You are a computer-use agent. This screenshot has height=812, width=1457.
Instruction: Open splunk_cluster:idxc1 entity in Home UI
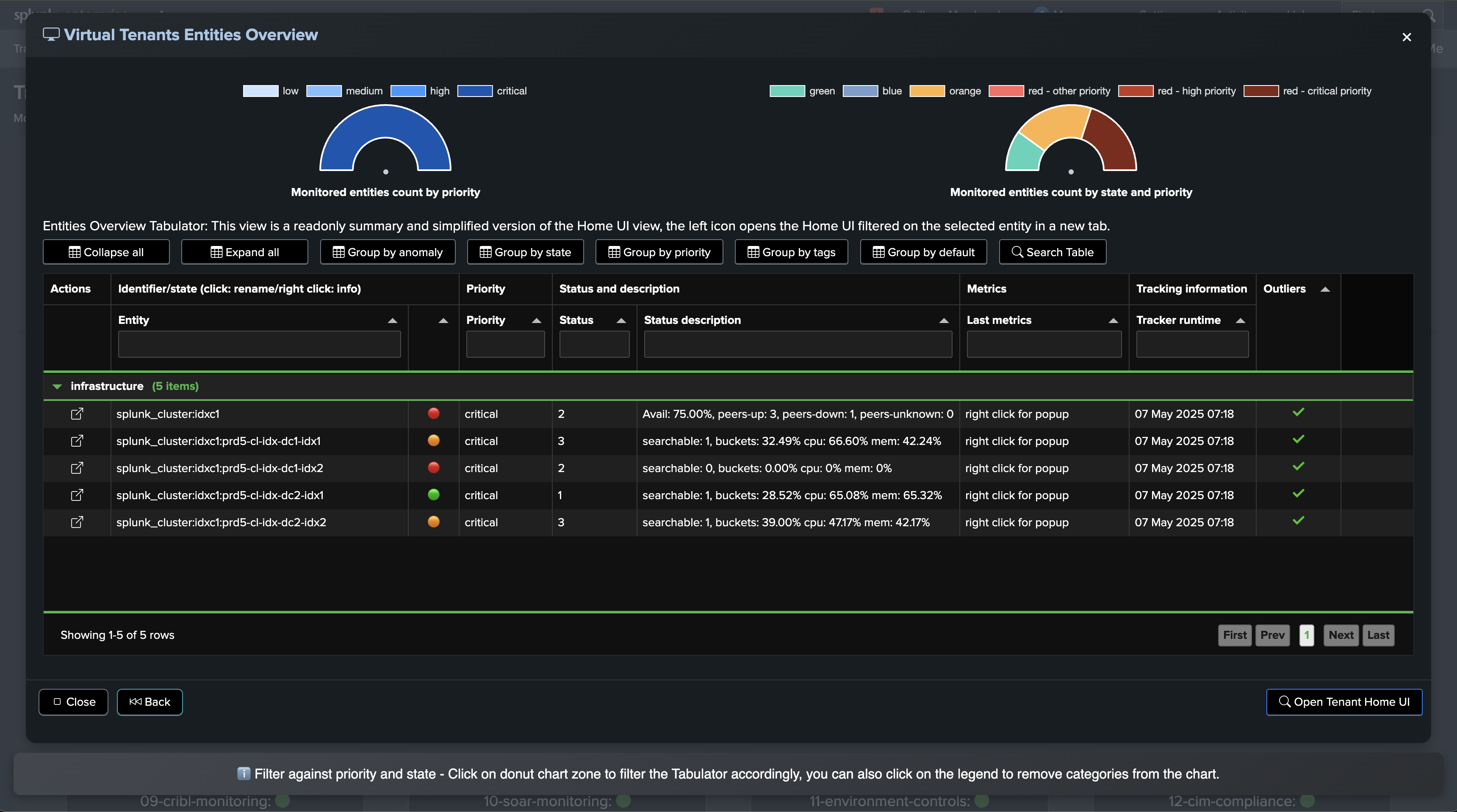coord(77,414)
